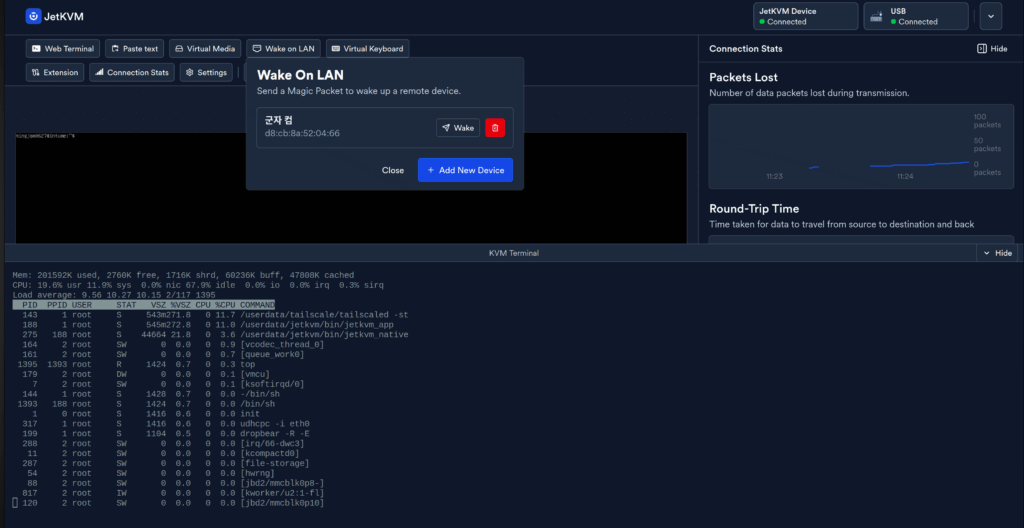Click the init process row

136,414
